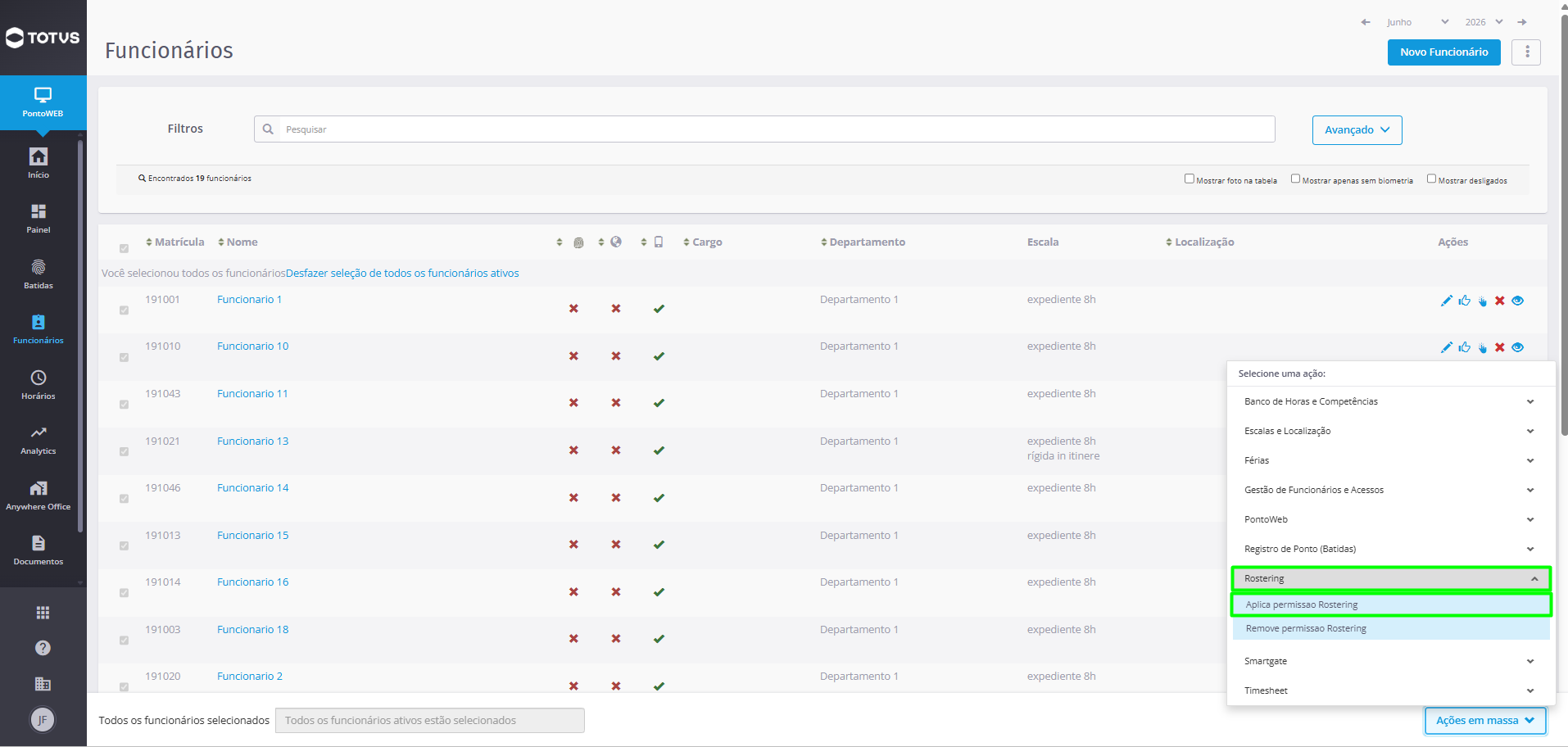Open Analytics in the sidebar
This screenshot has height=747, width=1568.
tap(39, 440)
